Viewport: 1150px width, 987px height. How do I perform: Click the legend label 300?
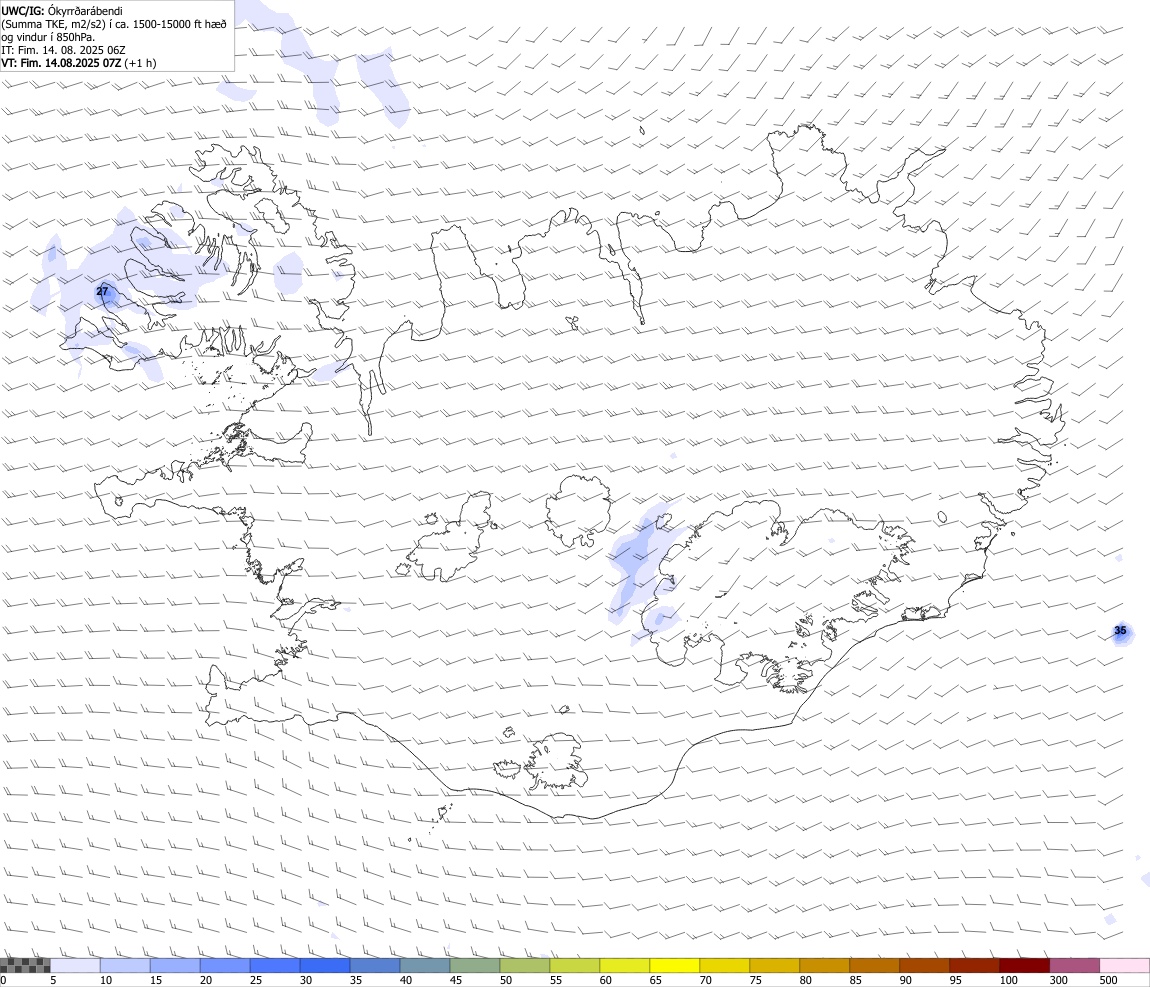pyautogui.click(x=1058, y=980)
